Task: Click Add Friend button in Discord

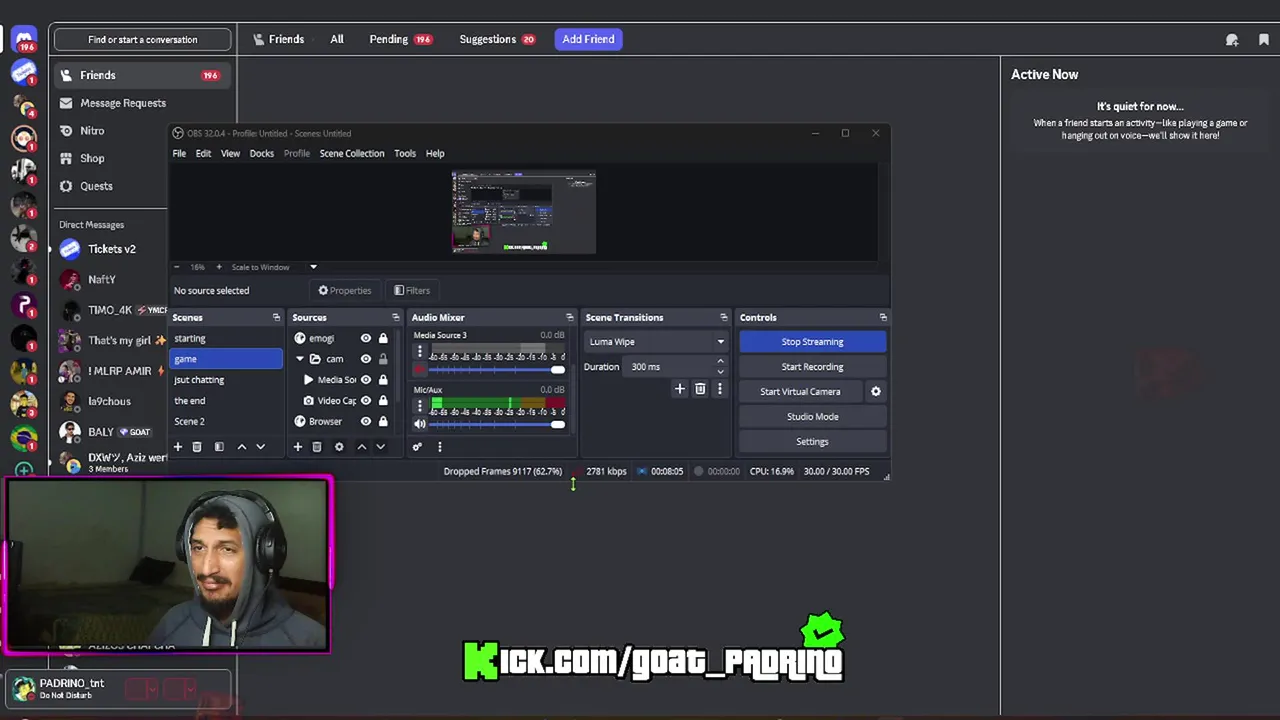Action: coord(588,39)
